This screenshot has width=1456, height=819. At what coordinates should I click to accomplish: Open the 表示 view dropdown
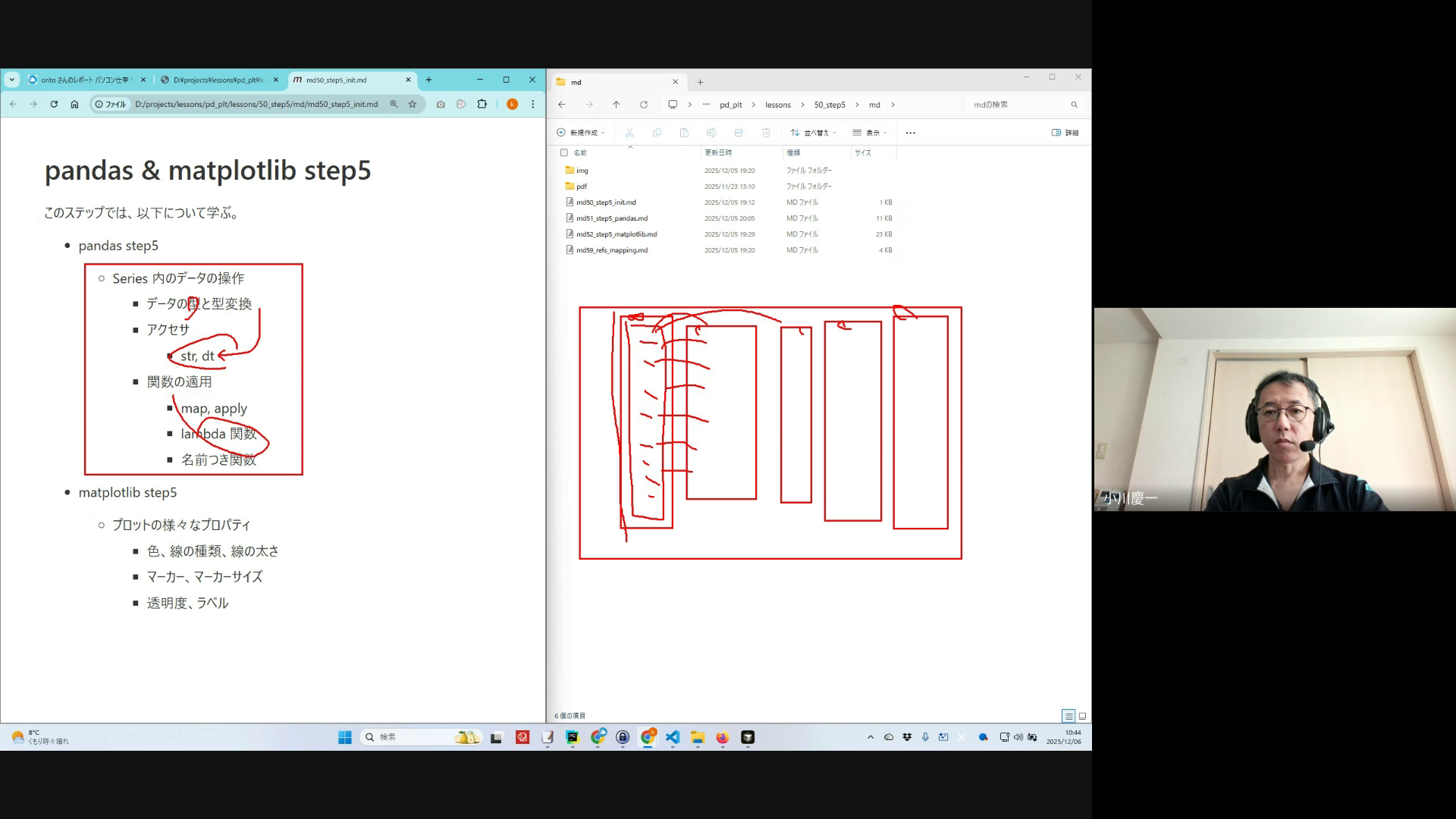869,133
